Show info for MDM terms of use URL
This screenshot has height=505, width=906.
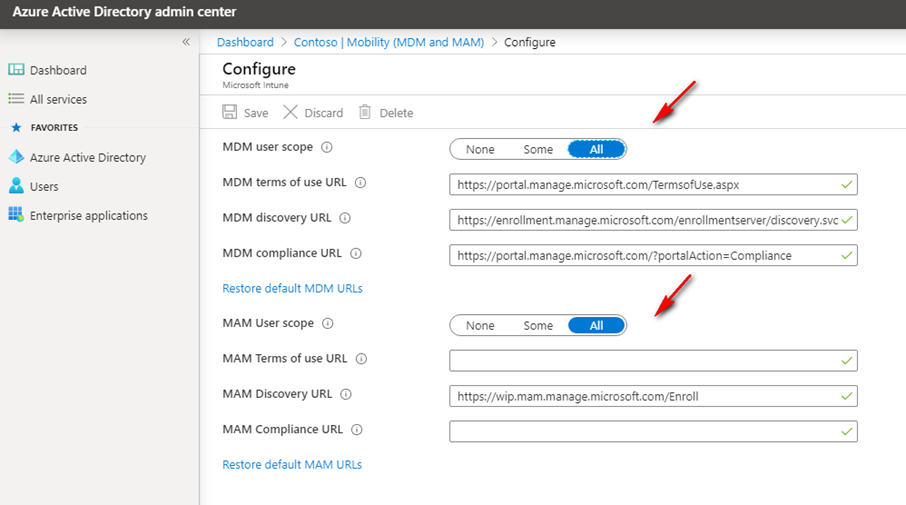tap(361, 183)
